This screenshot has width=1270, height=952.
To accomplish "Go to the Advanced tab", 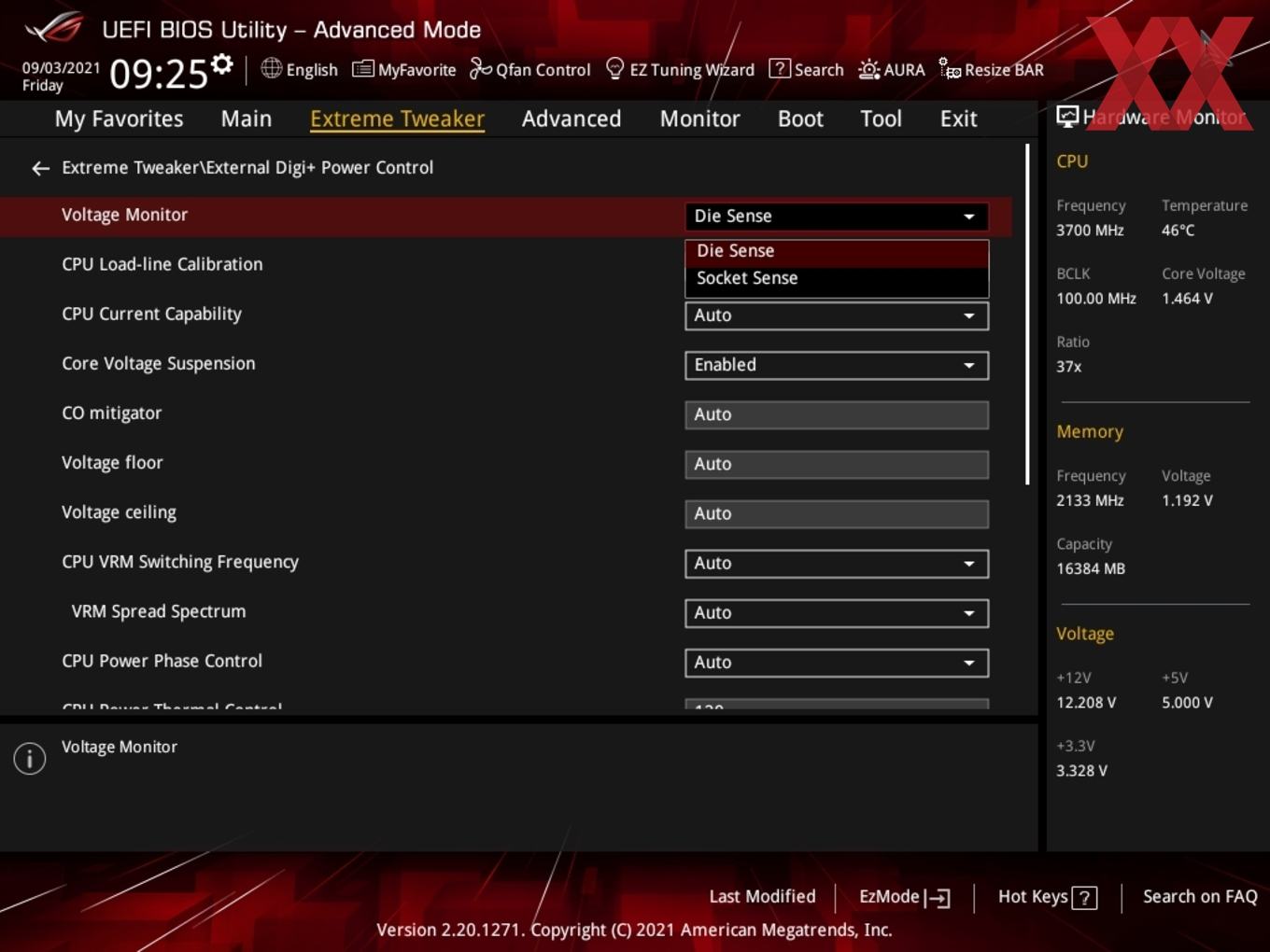I will (x=571, y=119).
